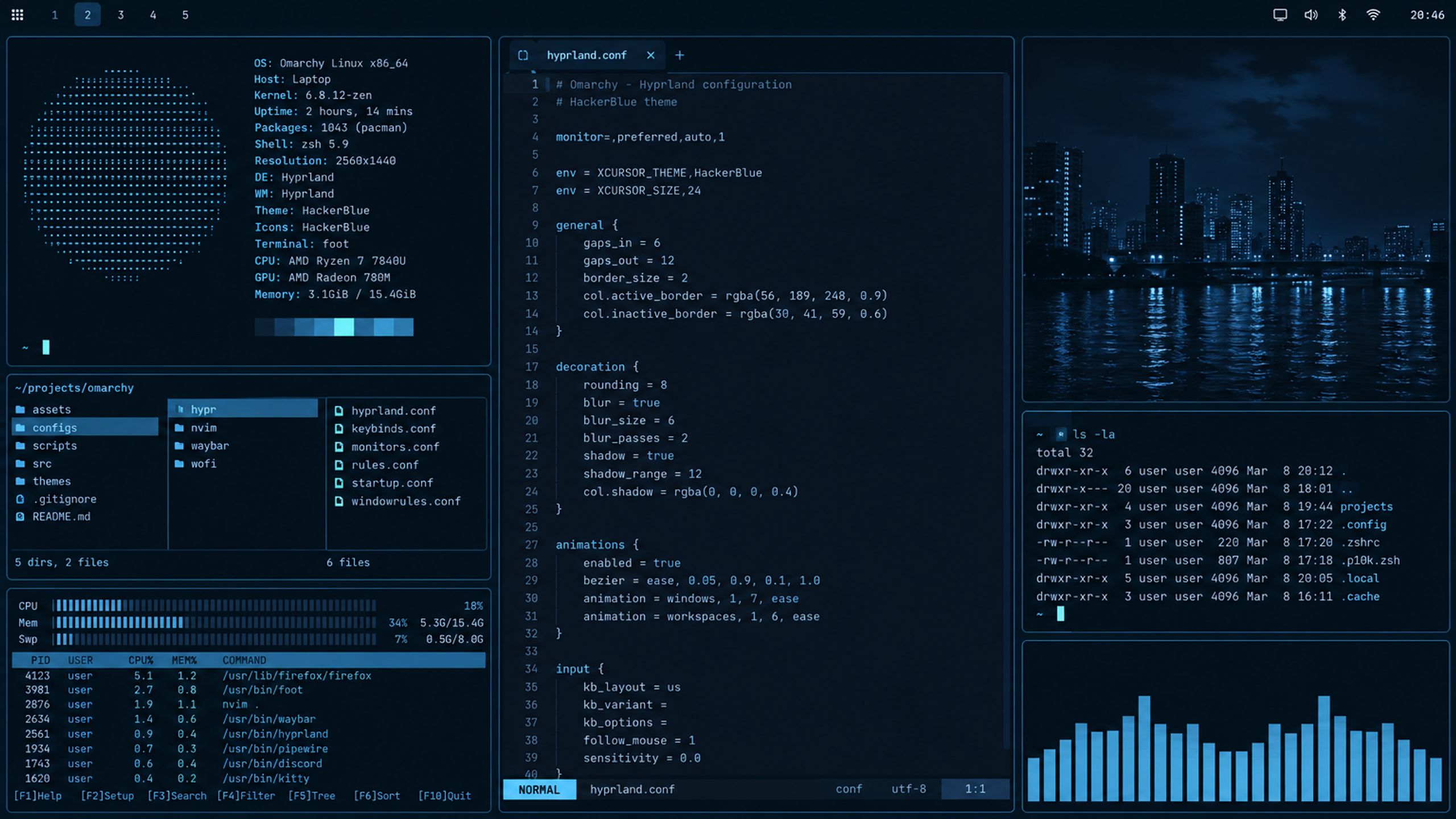The height and width of the screenshot is (819, 1456).
Task: Select rules.conf file icon
Action: pyautogui.click(x=339, y=465)
